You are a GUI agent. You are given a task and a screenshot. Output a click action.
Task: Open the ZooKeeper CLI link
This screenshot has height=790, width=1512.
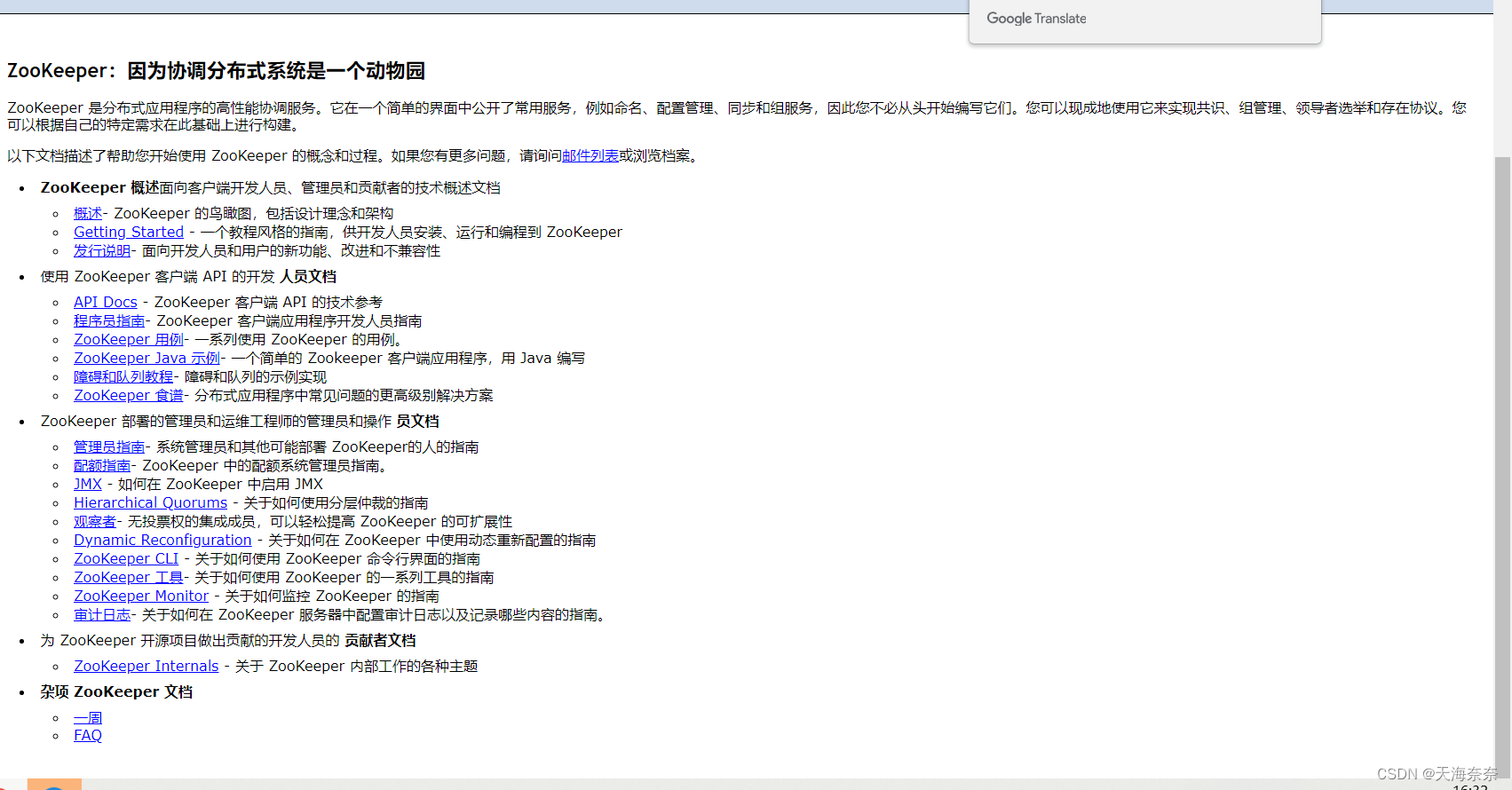click(126, 558)
